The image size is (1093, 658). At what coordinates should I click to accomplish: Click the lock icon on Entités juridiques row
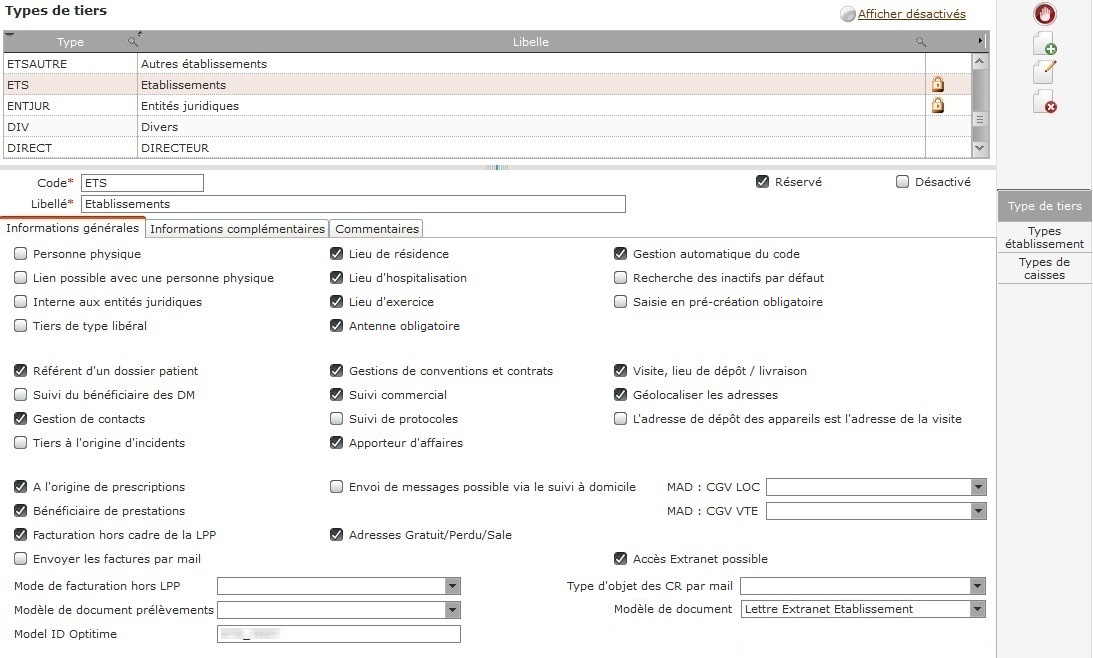pyautogui.click(x=938, y=105)
